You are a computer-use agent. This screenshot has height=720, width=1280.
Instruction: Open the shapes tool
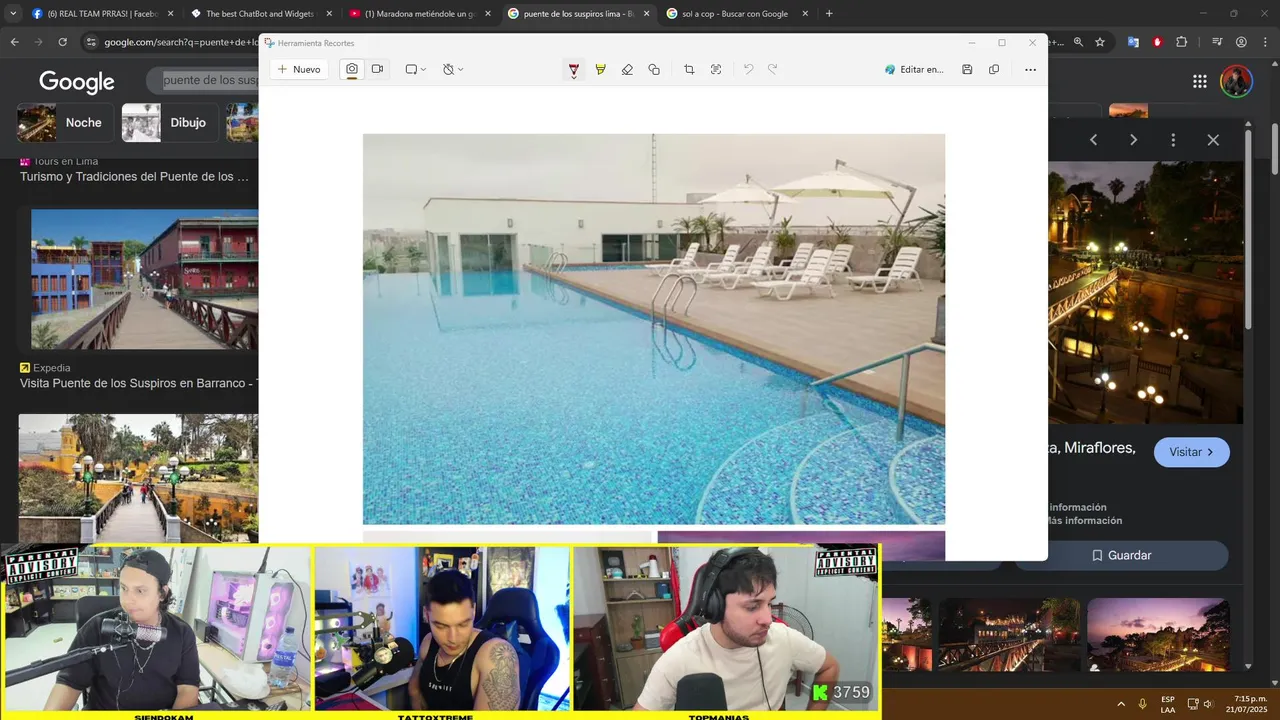tap(654, 69)
